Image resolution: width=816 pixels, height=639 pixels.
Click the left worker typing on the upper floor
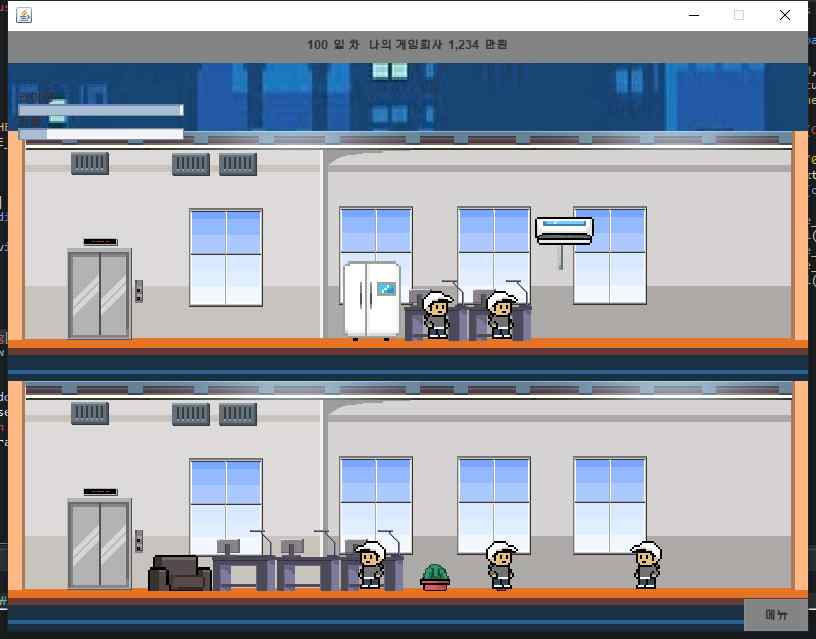click(x=435, y=310)
